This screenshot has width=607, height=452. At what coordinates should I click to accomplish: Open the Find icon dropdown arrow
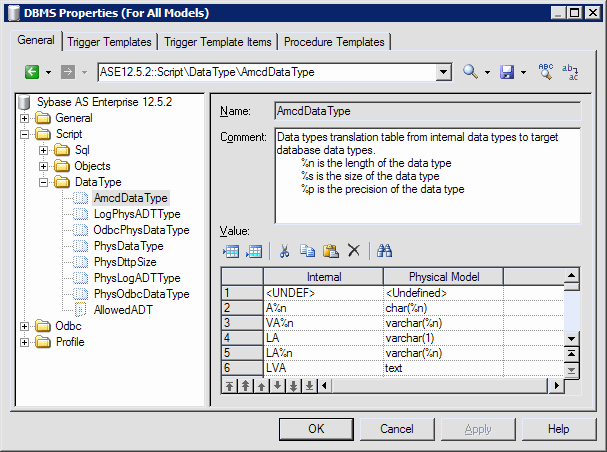tap(487, 72)
